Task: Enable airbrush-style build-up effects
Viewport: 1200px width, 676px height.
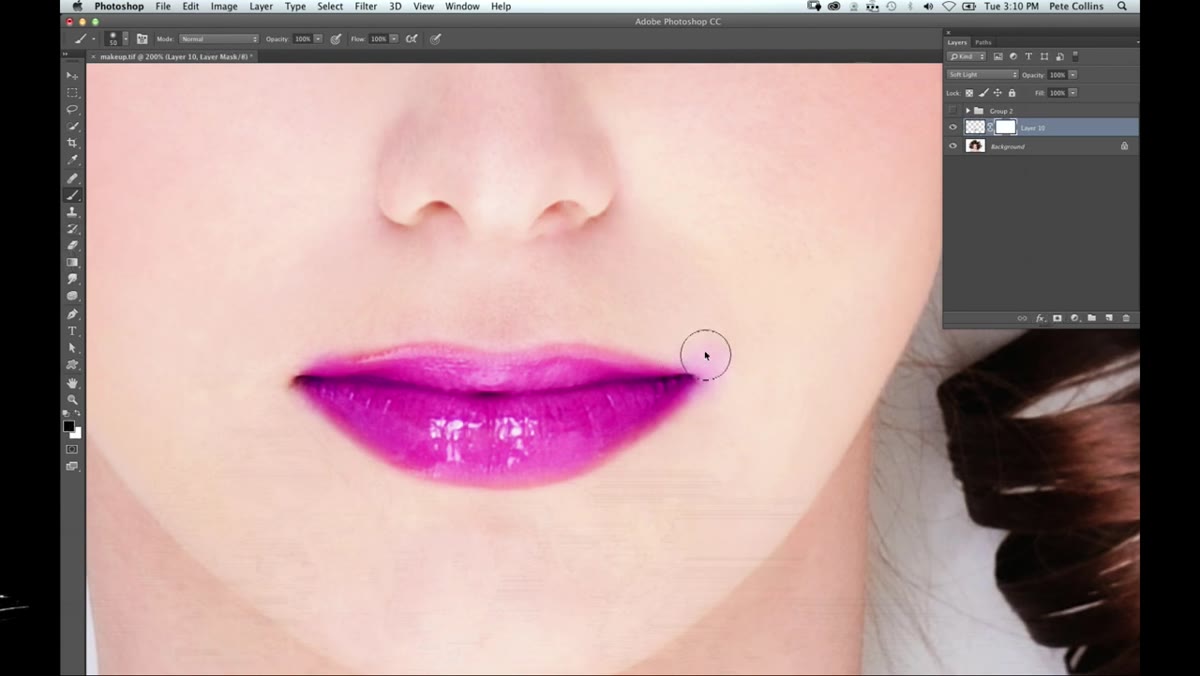Action: [411, 39]
